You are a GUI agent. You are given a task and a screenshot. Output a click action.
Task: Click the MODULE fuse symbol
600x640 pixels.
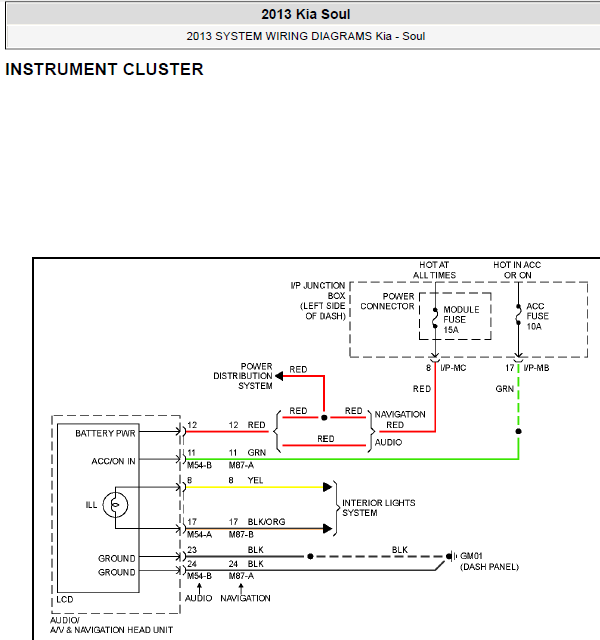[x=435, y=318]
